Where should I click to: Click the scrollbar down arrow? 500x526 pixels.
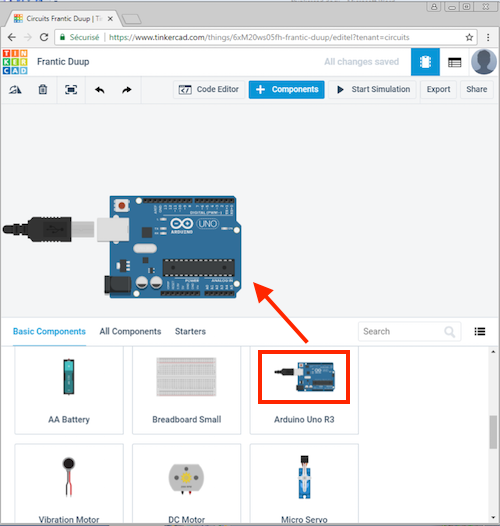coord(493,518)
